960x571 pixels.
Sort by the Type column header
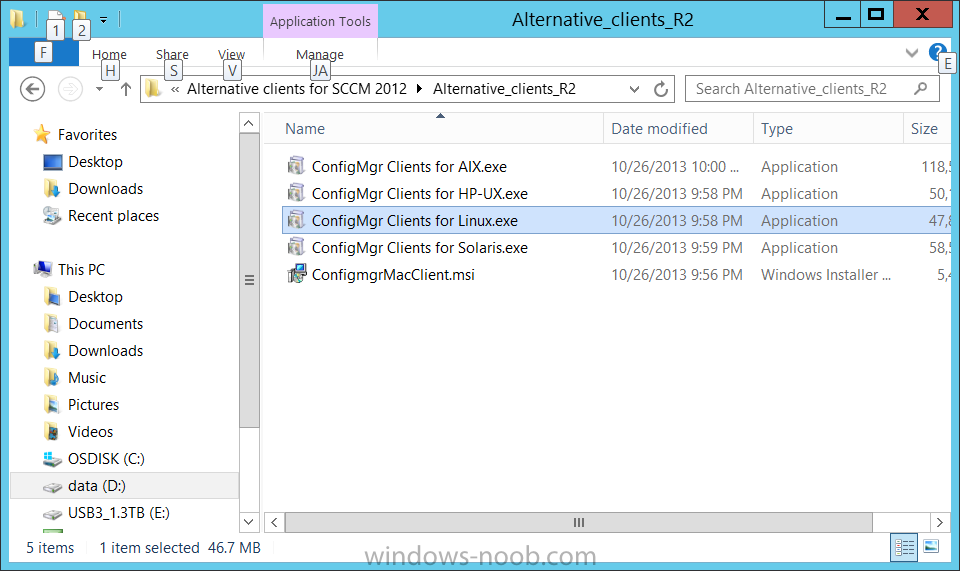[828, 129]
